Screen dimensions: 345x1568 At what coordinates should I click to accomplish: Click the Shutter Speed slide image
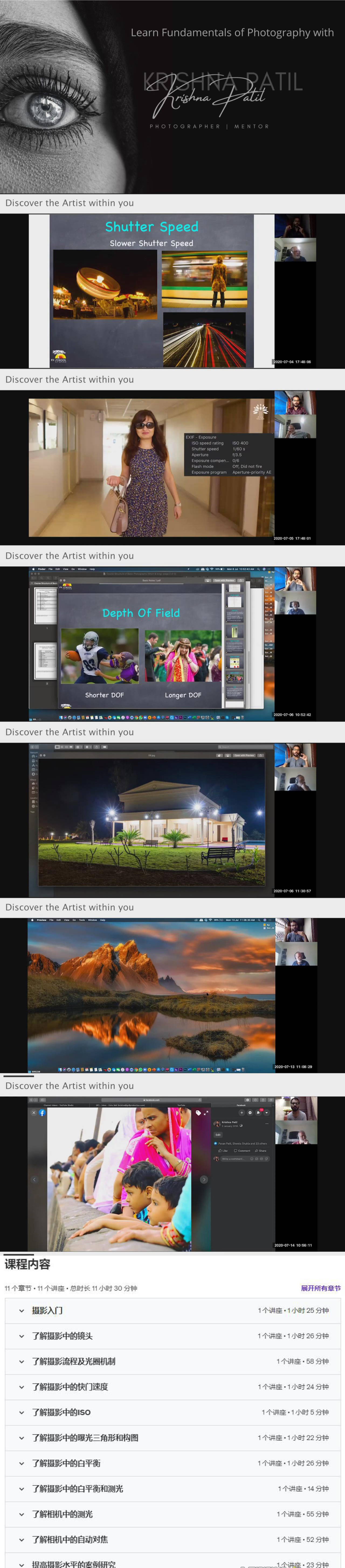(151, 291)
